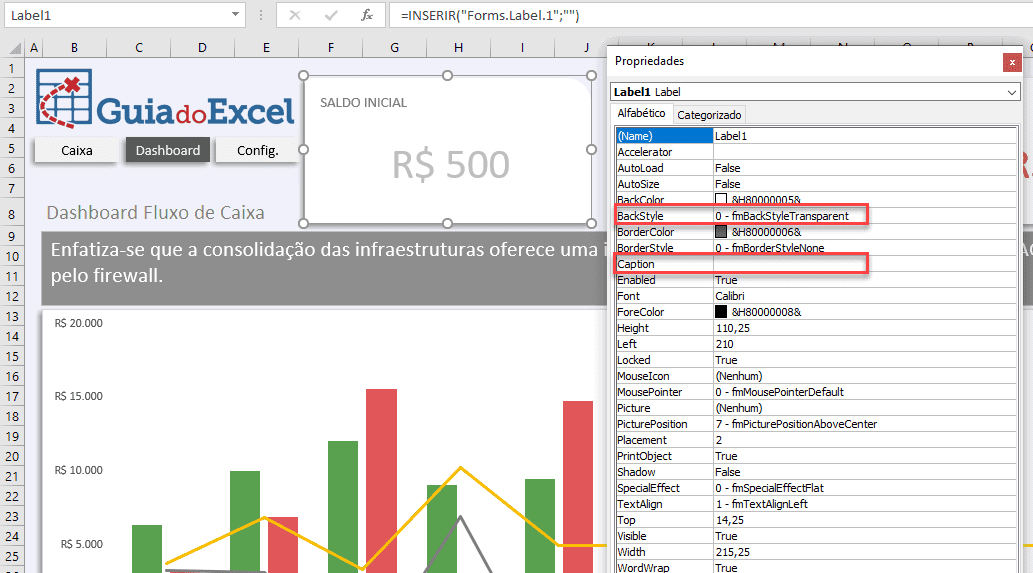Select the PicturePosition property value
This screenshot has width=1033, height=573.
click(864, 424)
